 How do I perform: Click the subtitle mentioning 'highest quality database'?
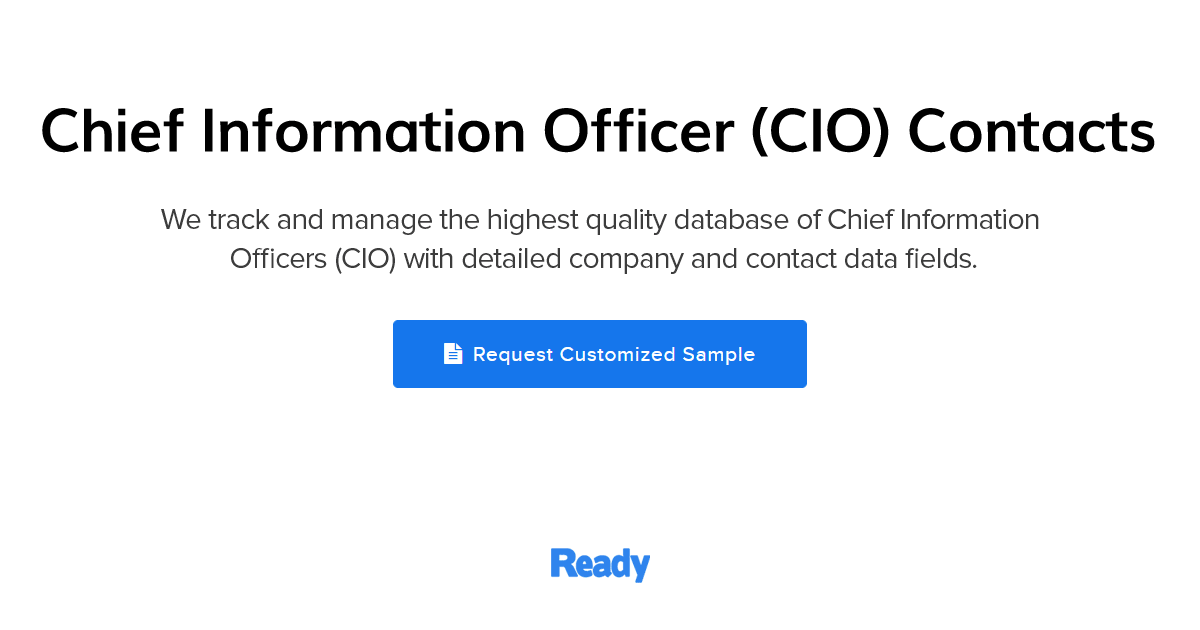(x=600, y=219)
